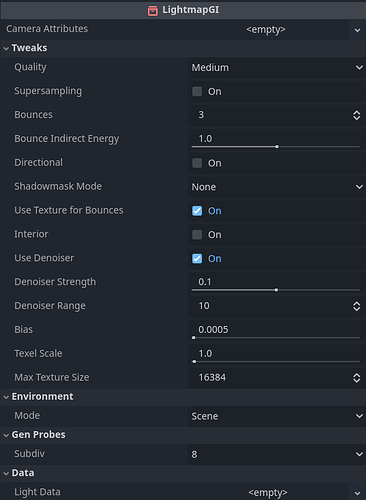Click the Max Texture Size stepper arrows
The image size is (366, 500).
point(356,378)
